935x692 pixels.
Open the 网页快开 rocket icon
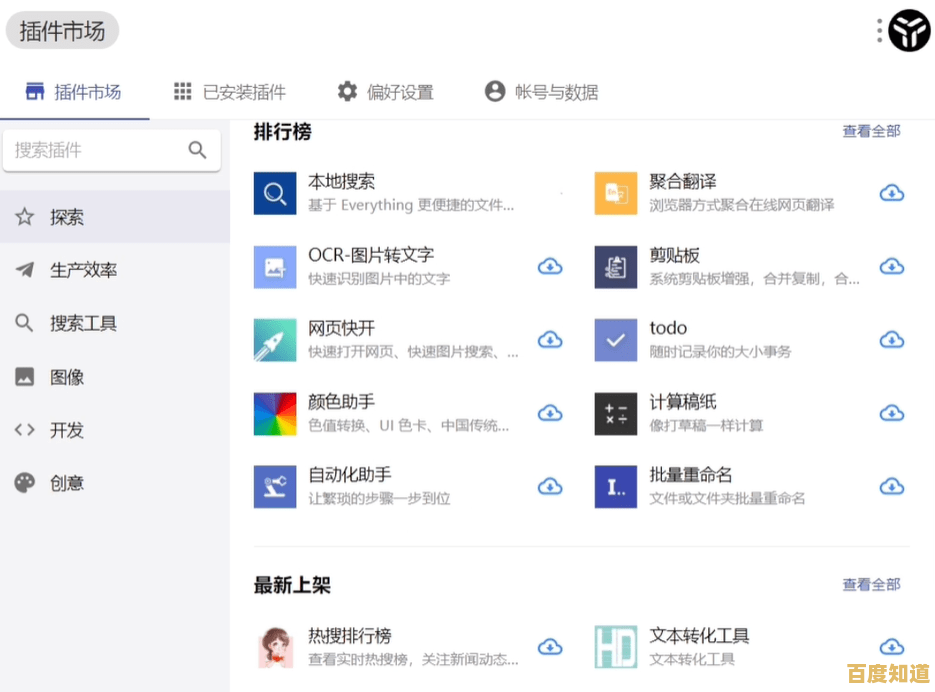275,340
